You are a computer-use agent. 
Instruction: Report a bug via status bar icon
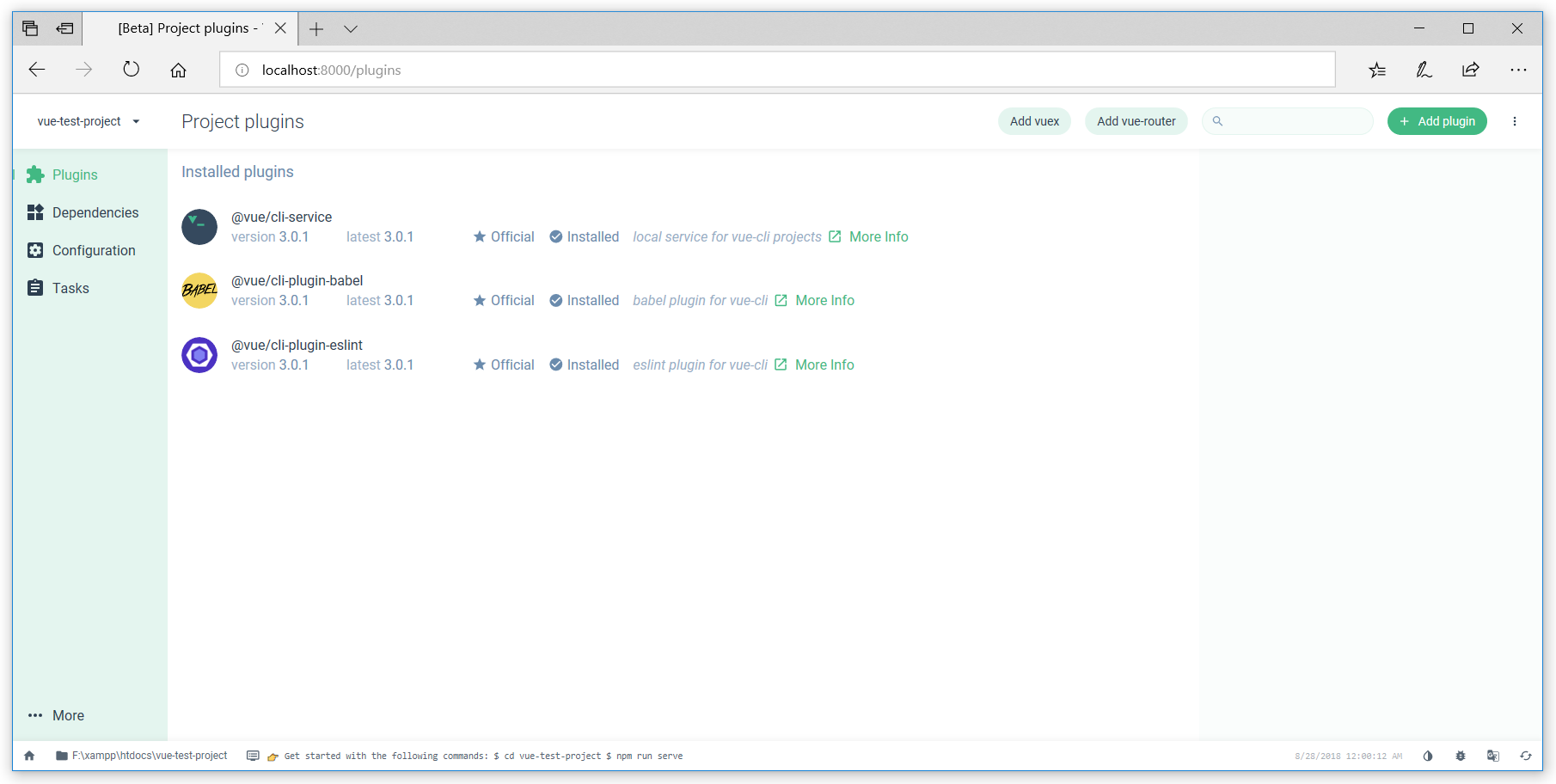pyautogui.click(x=1461, y=756)
